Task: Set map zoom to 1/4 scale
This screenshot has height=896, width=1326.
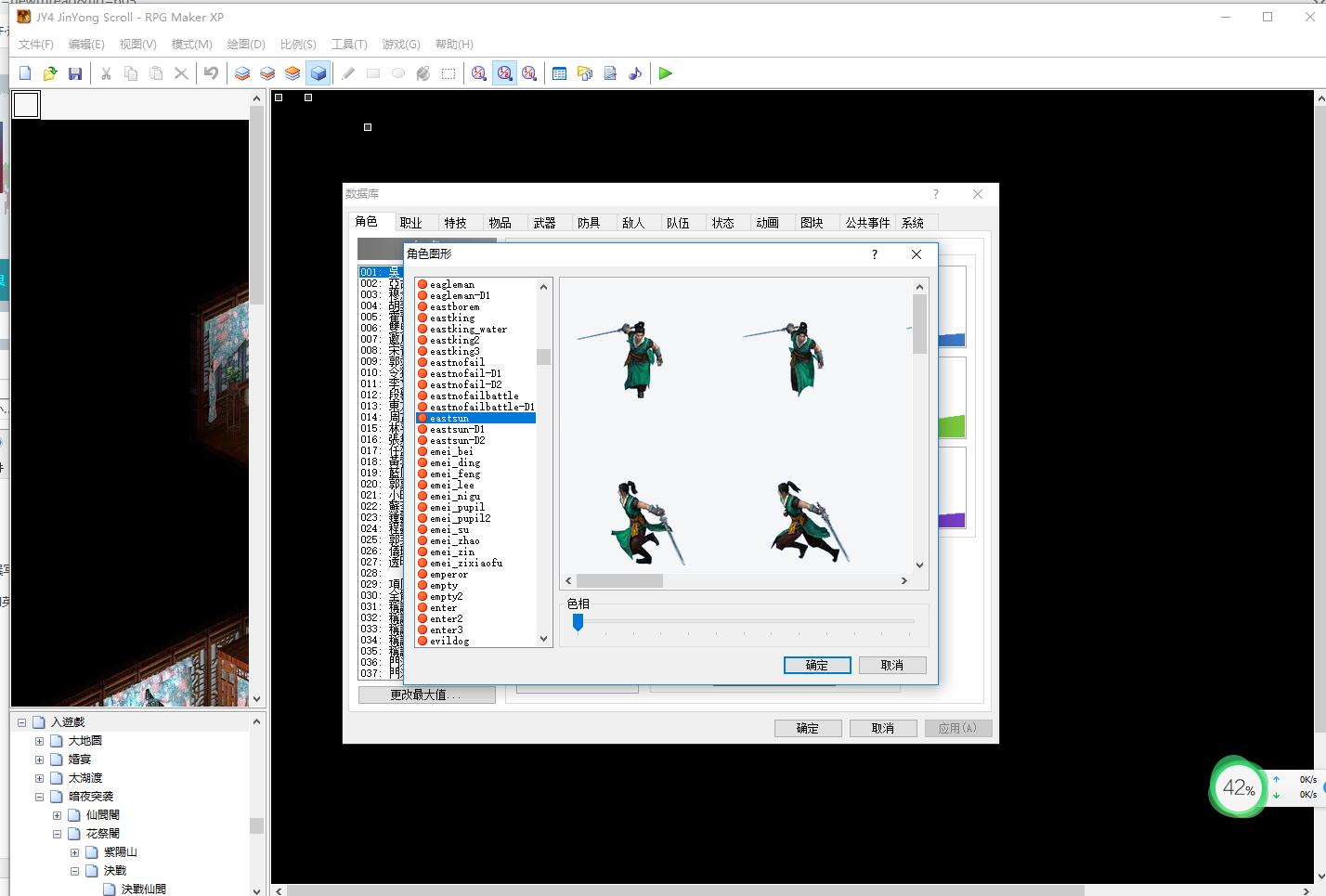Action: click(529, 73)
